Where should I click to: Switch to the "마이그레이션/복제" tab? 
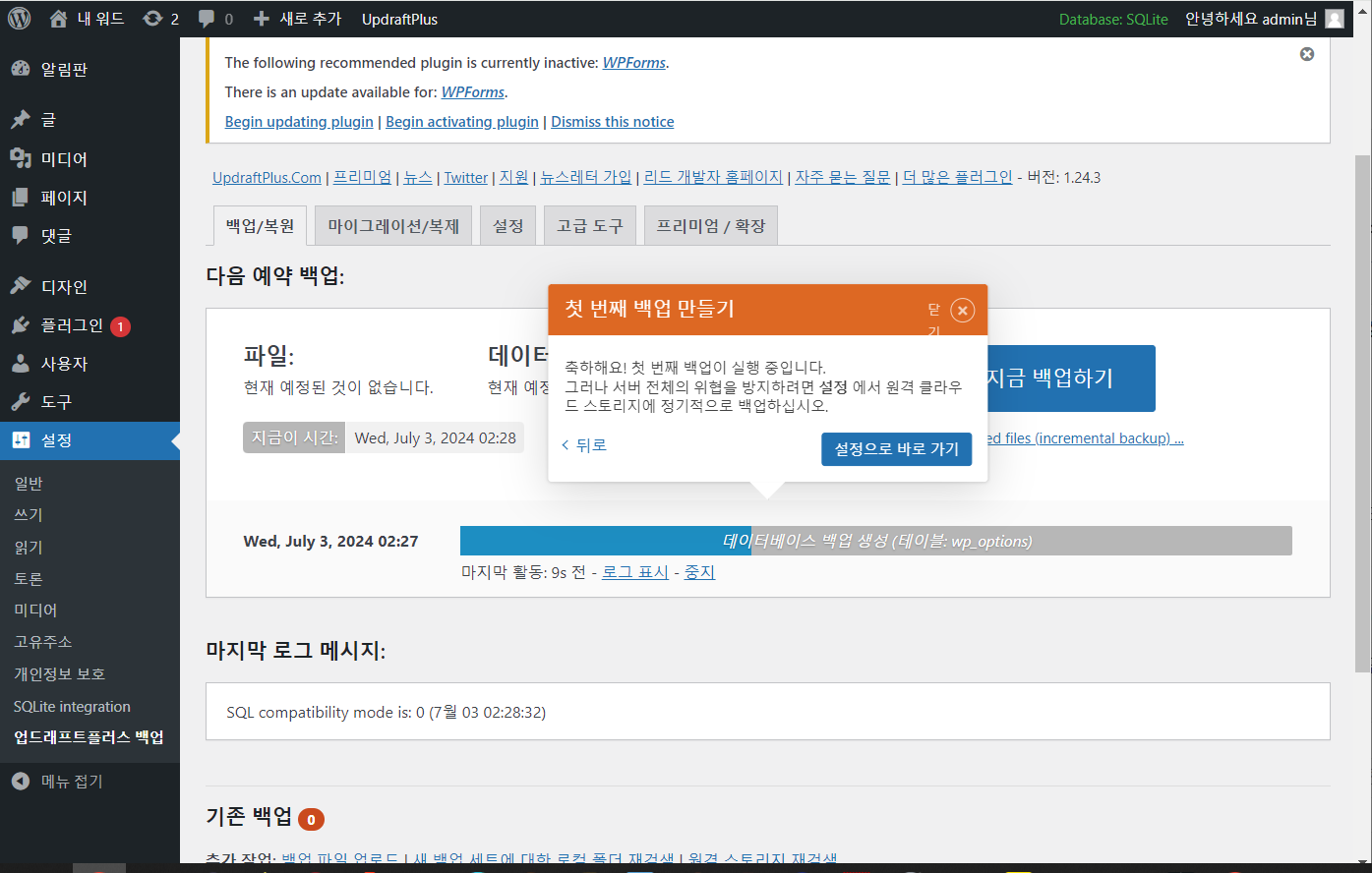pyautogui.click(x=393, y=225)
